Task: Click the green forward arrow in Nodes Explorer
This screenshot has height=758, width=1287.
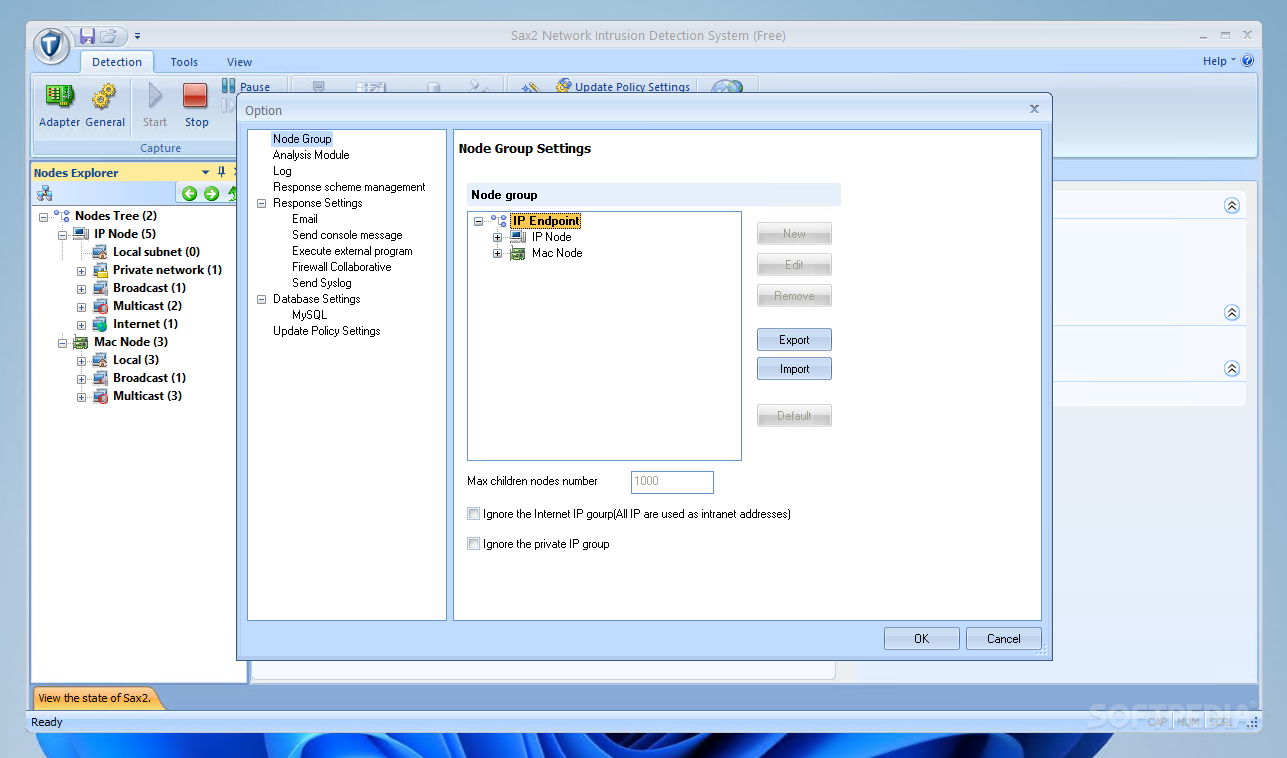Action: [x=211, y=193]
